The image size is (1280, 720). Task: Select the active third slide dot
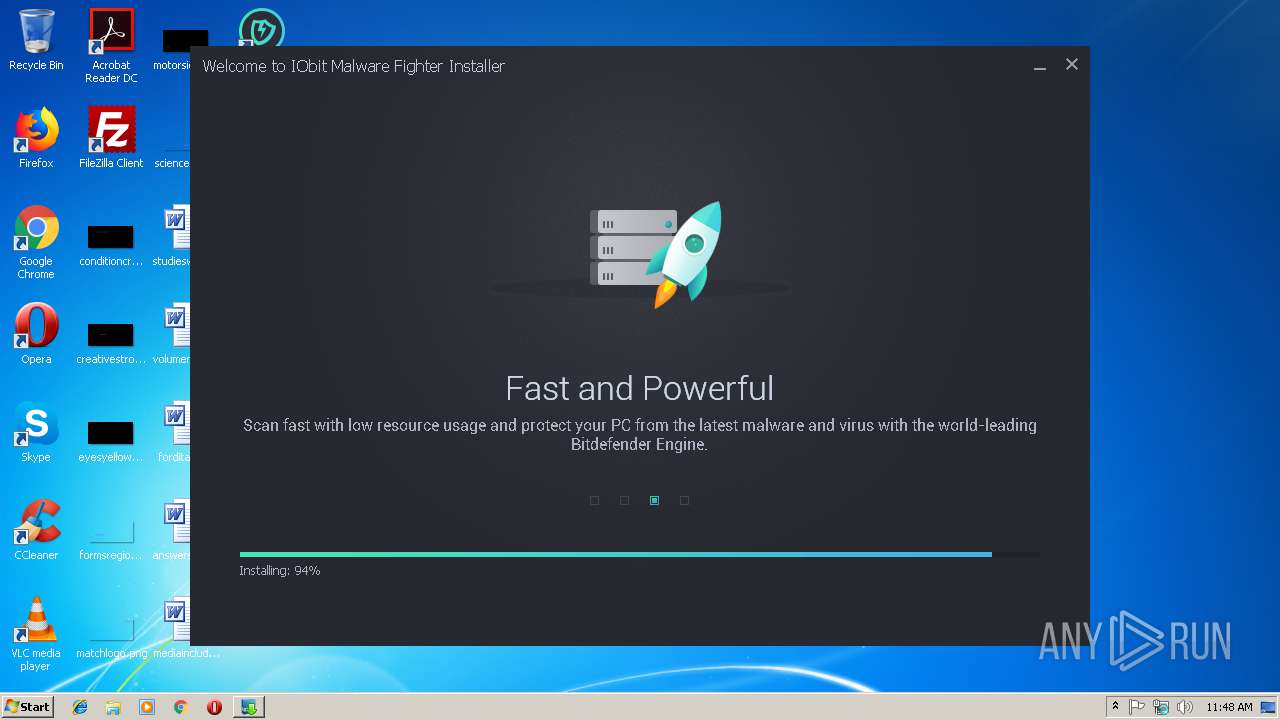tap(654, 500)
